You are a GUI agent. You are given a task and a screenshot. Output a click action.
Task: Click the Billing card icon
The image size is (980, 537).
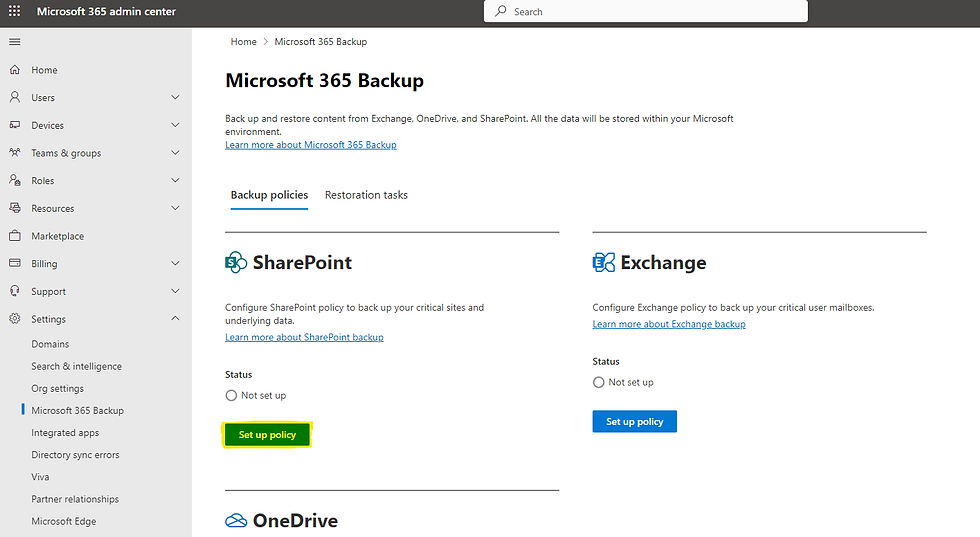pyautogui.click(x=14, y=264)
